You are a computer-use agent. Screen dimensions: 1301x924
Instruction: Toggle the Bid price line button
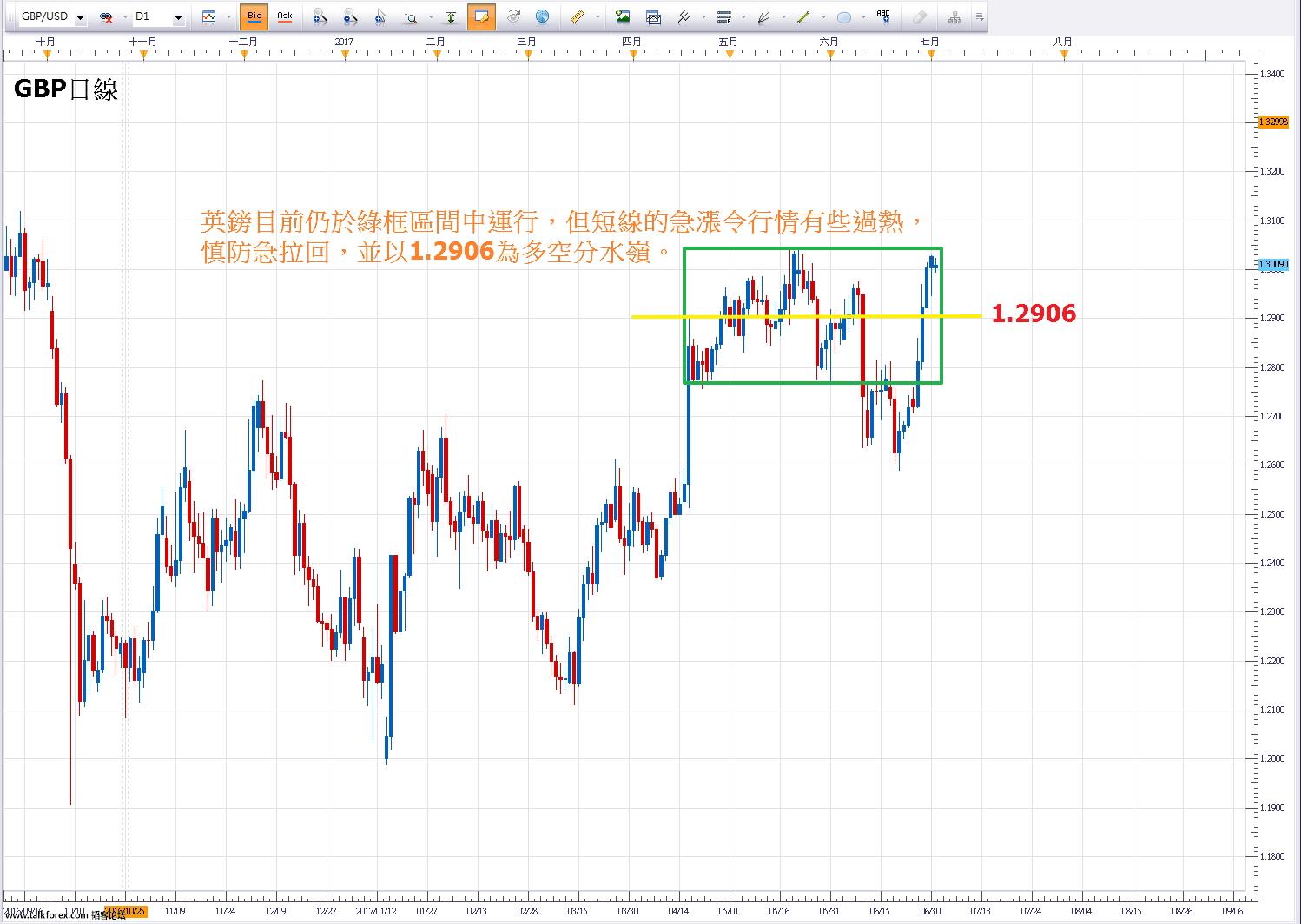(x=254, y=16)
